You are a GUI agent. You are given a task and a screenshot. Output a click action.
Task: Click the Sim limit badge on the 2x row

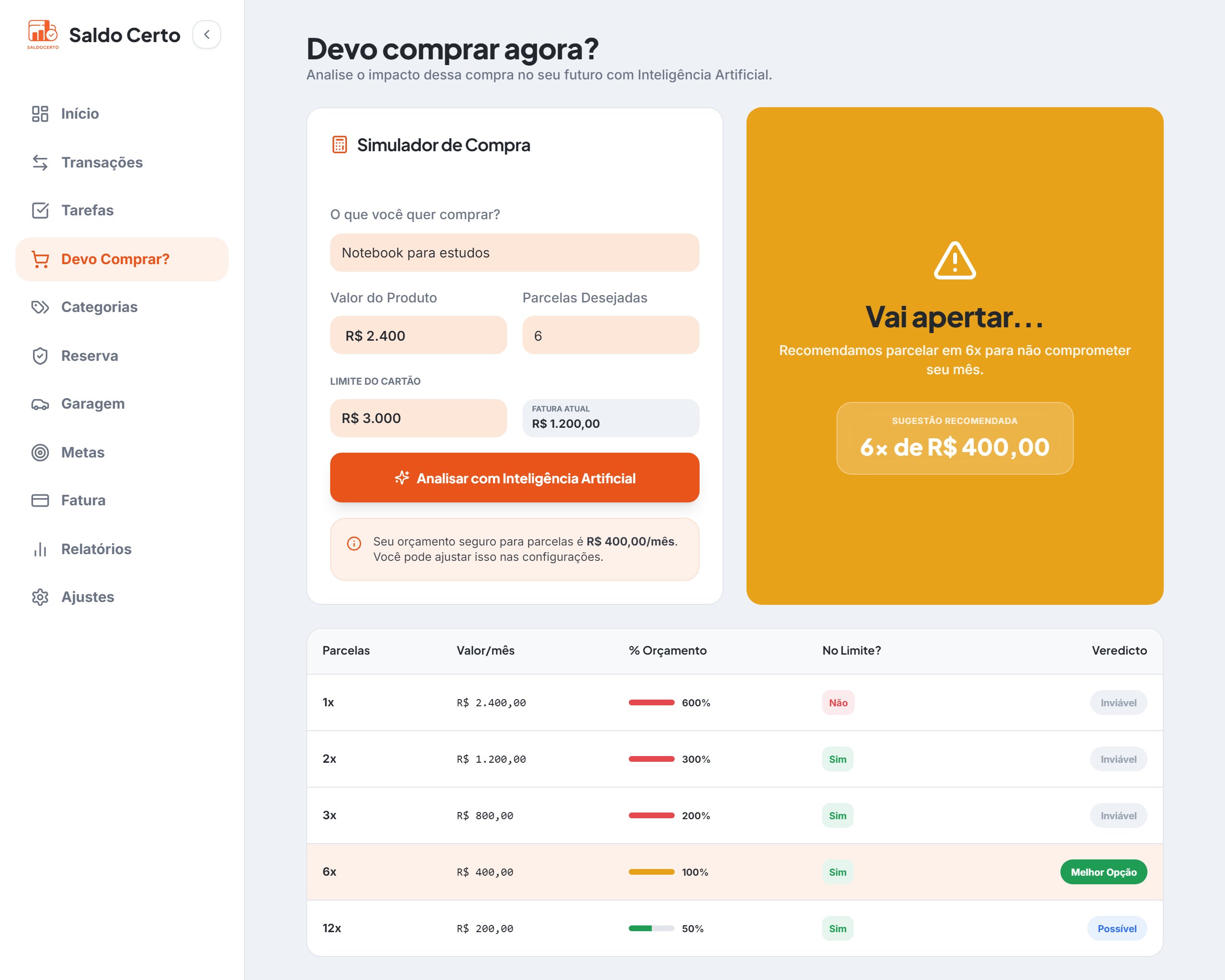tap(837, 759)
